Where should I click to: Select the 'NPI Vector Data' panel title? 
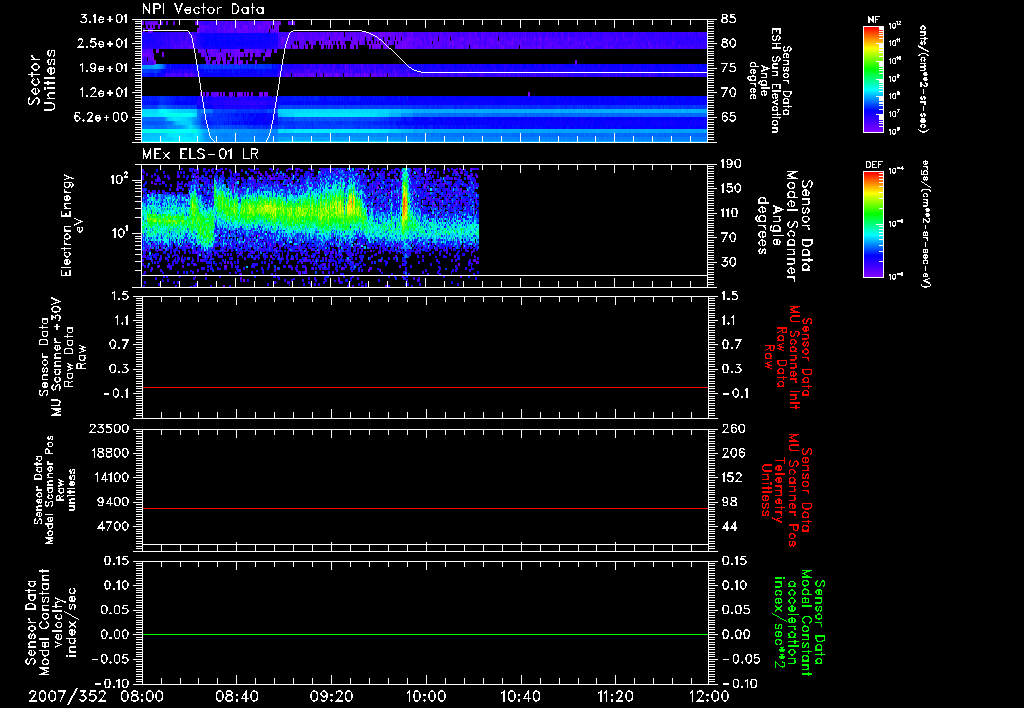click(203, 9)
